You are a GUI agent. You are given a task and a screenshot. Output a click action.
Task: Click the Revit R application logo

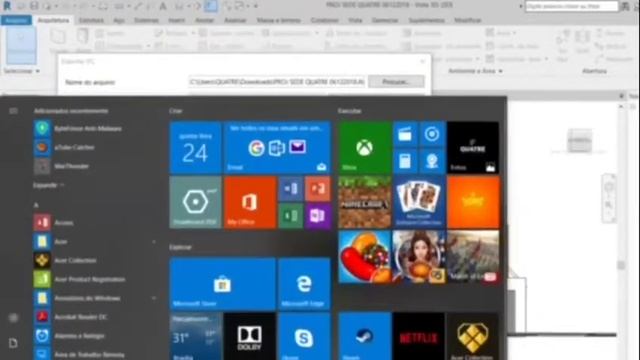point(7,6)
